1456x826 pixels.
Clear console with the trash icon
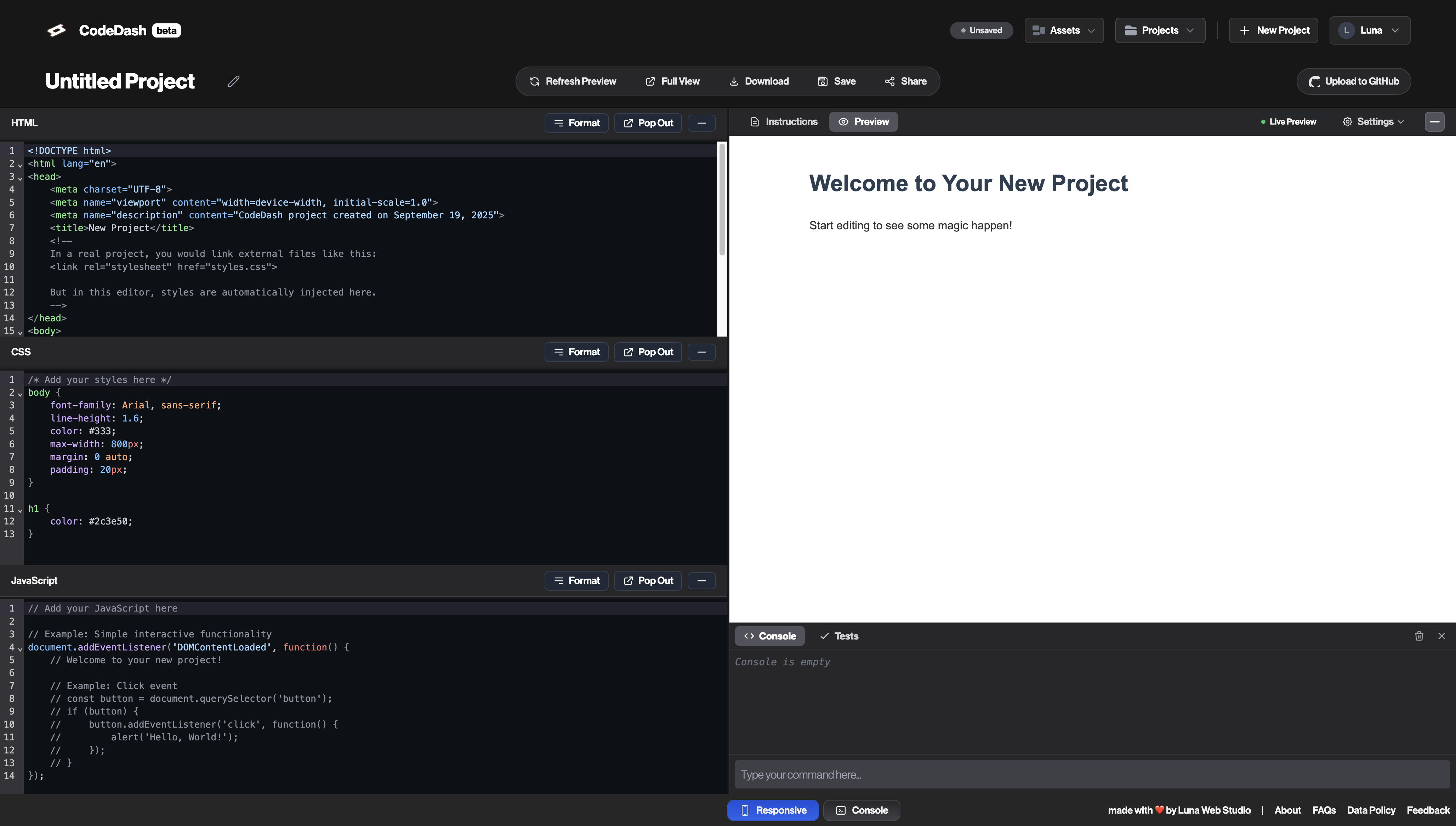[x=1418, y=636]
